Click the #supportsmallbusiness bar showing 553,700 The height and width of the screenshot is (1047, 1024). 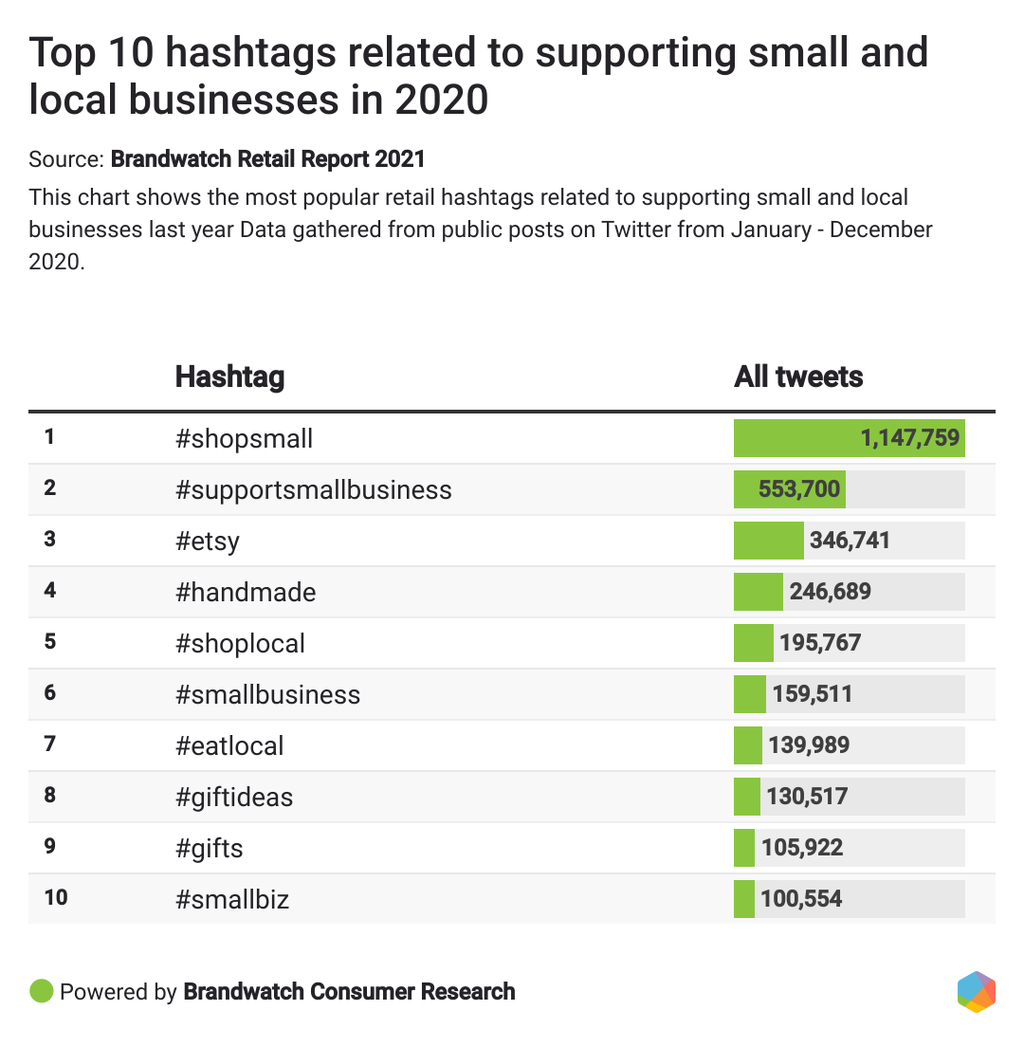(789, 489)
